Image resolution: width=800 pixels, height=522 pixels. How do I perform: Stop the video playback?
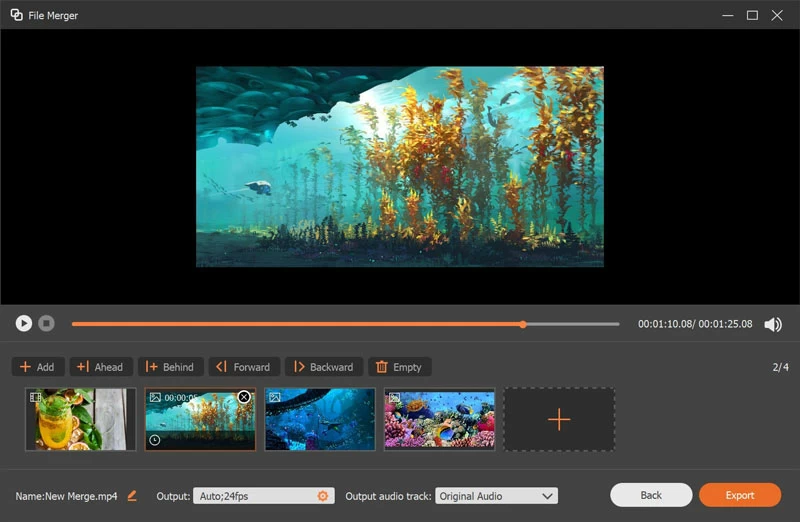click(46, 324)
